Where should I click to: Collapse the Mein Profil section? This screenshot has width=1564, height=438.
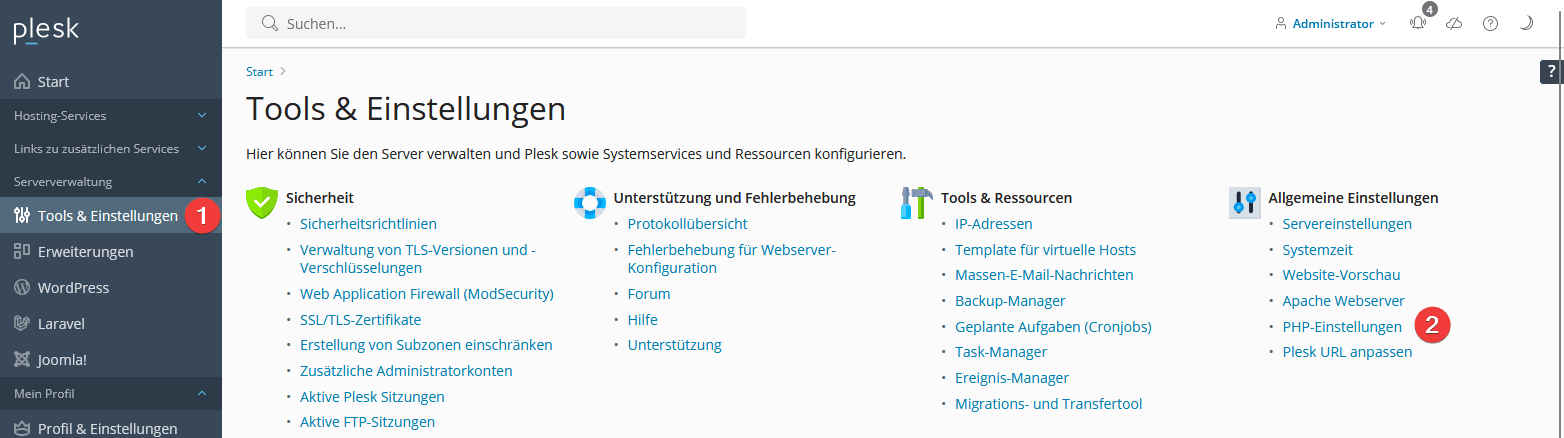coord(111,393)
